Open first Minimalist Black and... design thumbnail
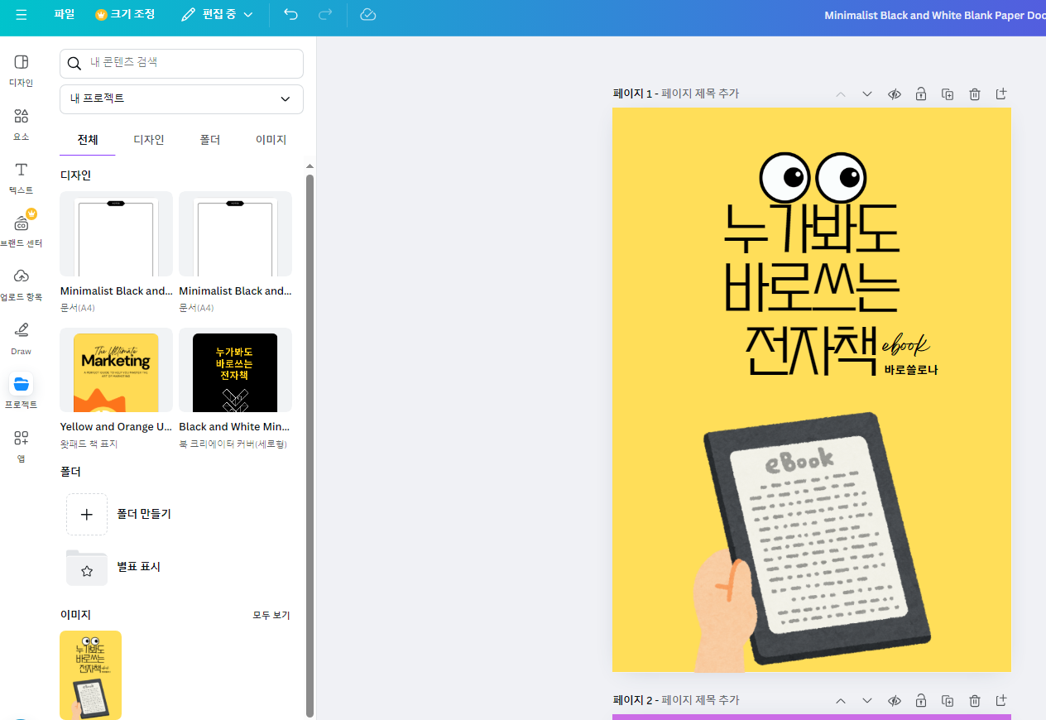Viewport: 1046px width, 720px height. 116,234
